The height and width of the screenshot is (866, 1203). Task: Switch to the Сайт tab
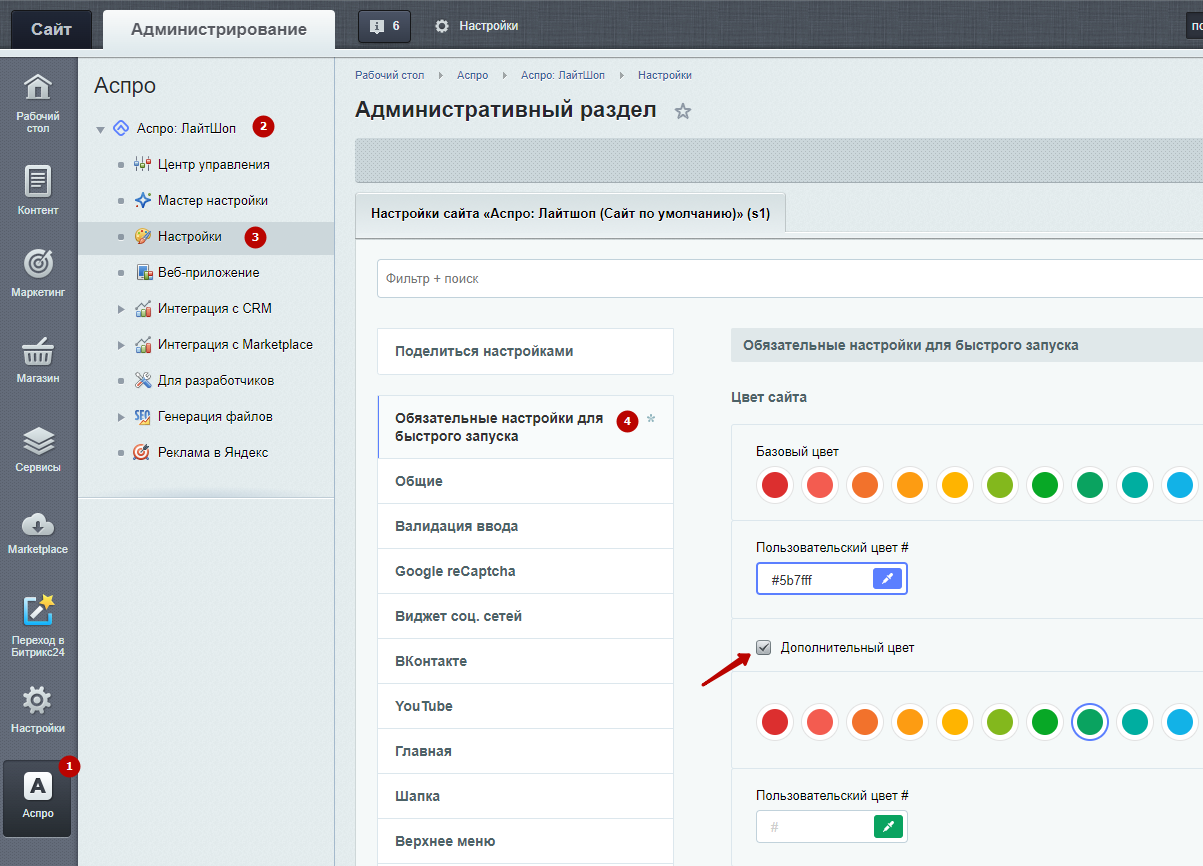[x=51, y=29]
